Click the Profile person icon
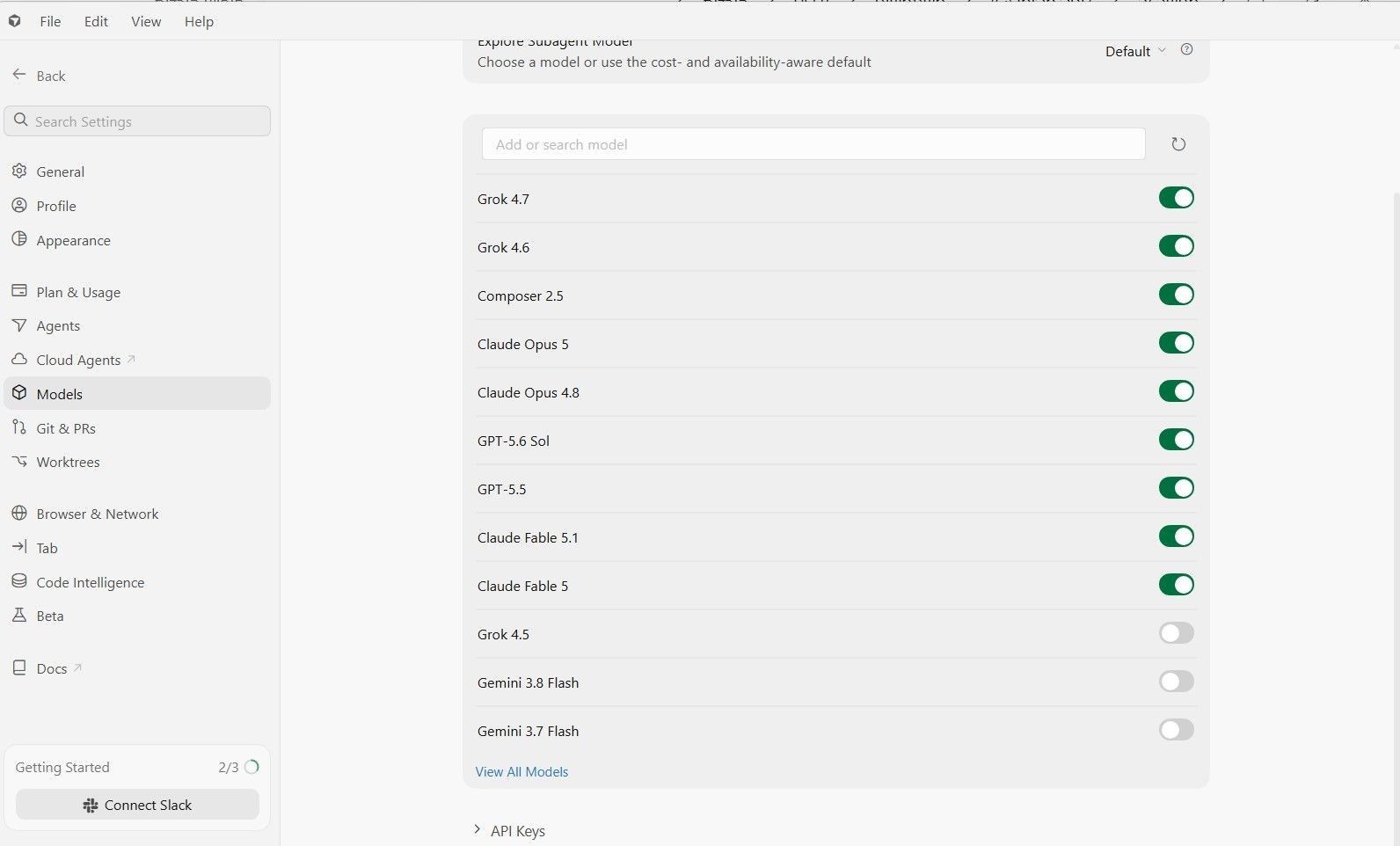Screen dimensions: 1400x846 [19, 205]
